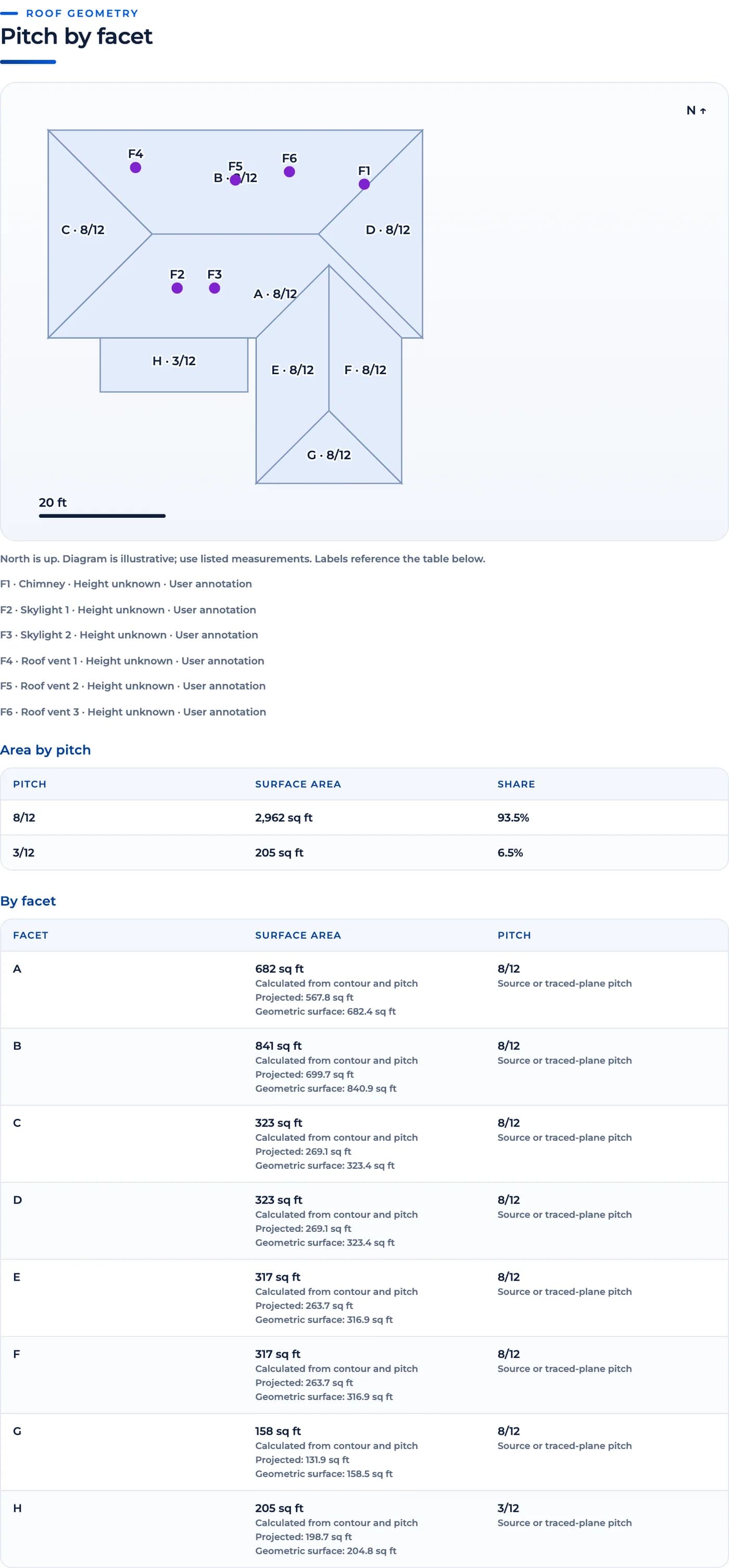Screen dimensions: 729x1568
Task: Select the F2 skylight marker dot
Action: click(177, 288)
